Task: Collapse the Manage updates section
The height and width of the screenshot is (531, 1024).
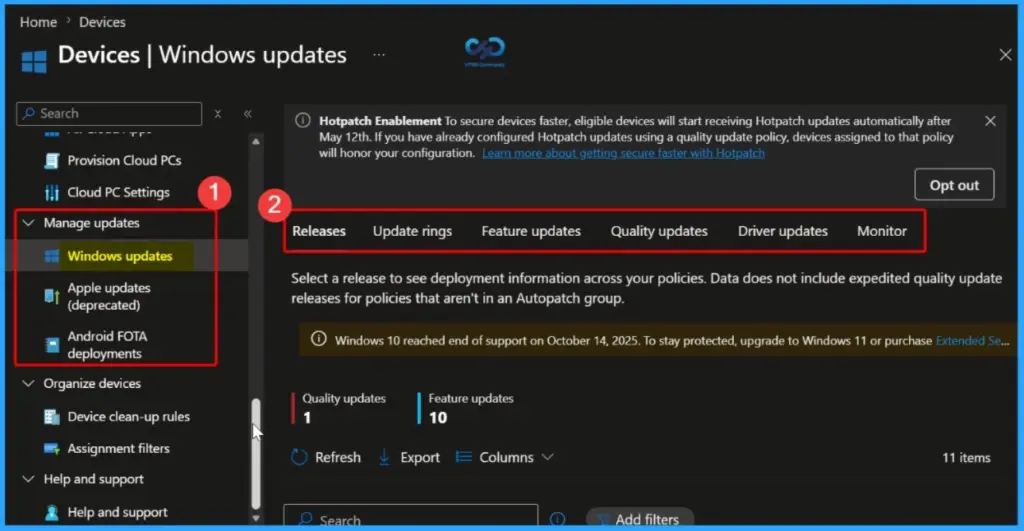Action: pos(28,223)
